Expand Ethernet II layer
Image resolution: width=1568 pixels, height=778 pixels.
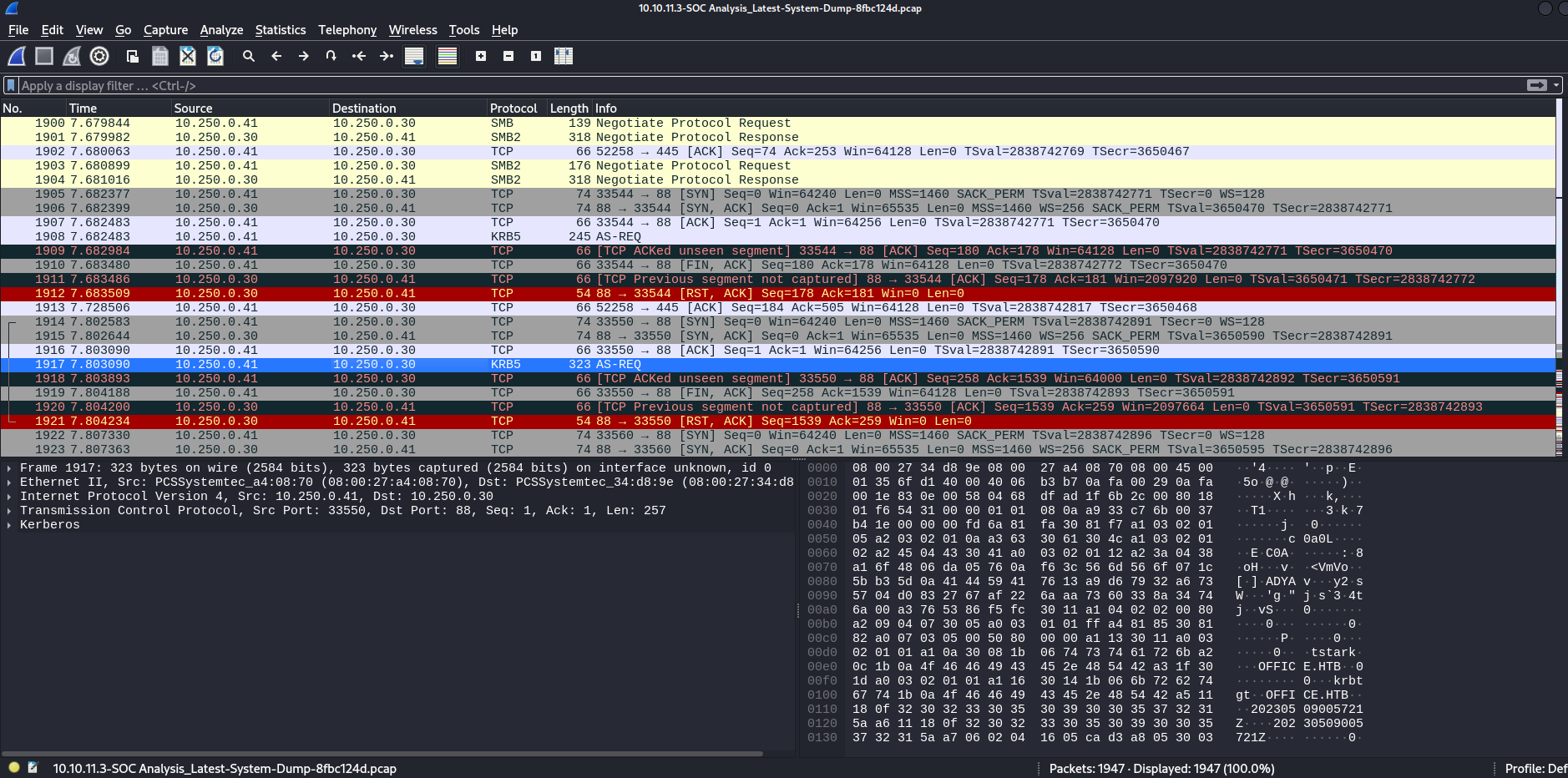[x=8, y=482]
